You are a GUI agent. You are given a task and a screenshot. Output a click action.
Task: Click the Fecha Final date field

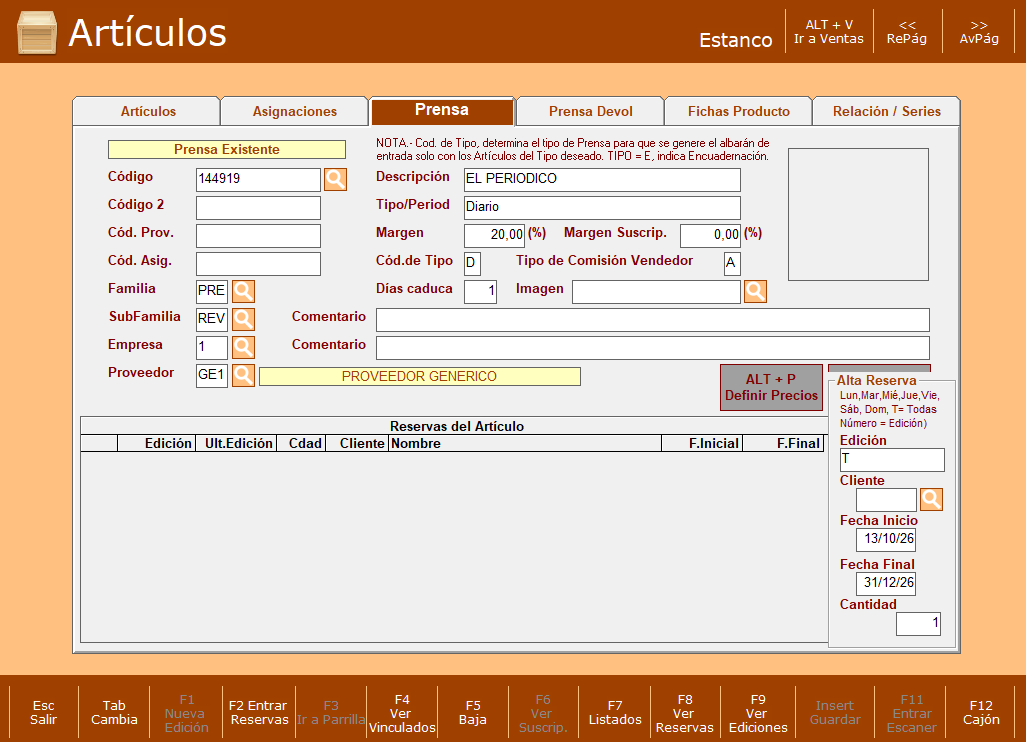point(886,583)
